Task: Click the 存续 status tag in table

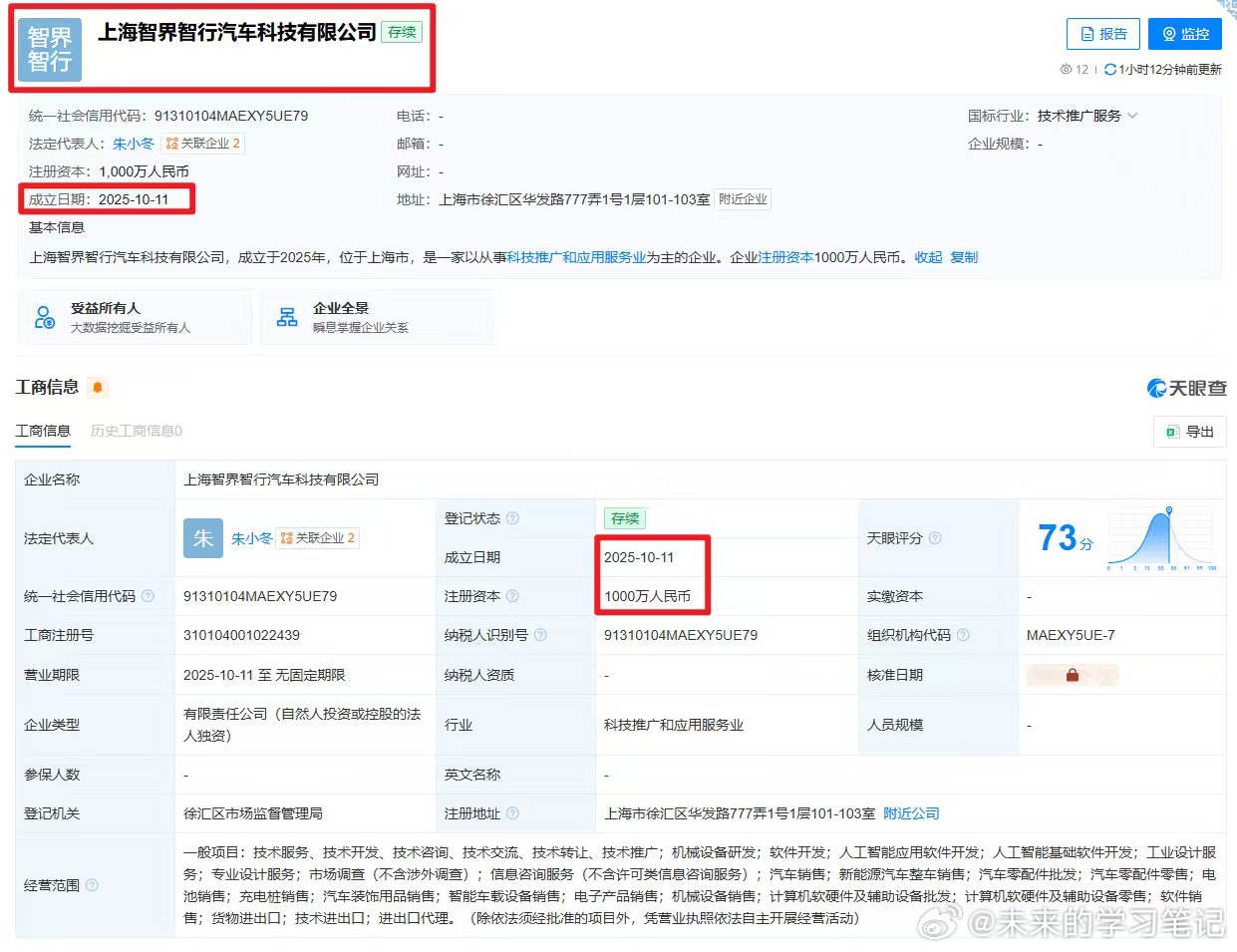Action: click(x=625, y=518)
